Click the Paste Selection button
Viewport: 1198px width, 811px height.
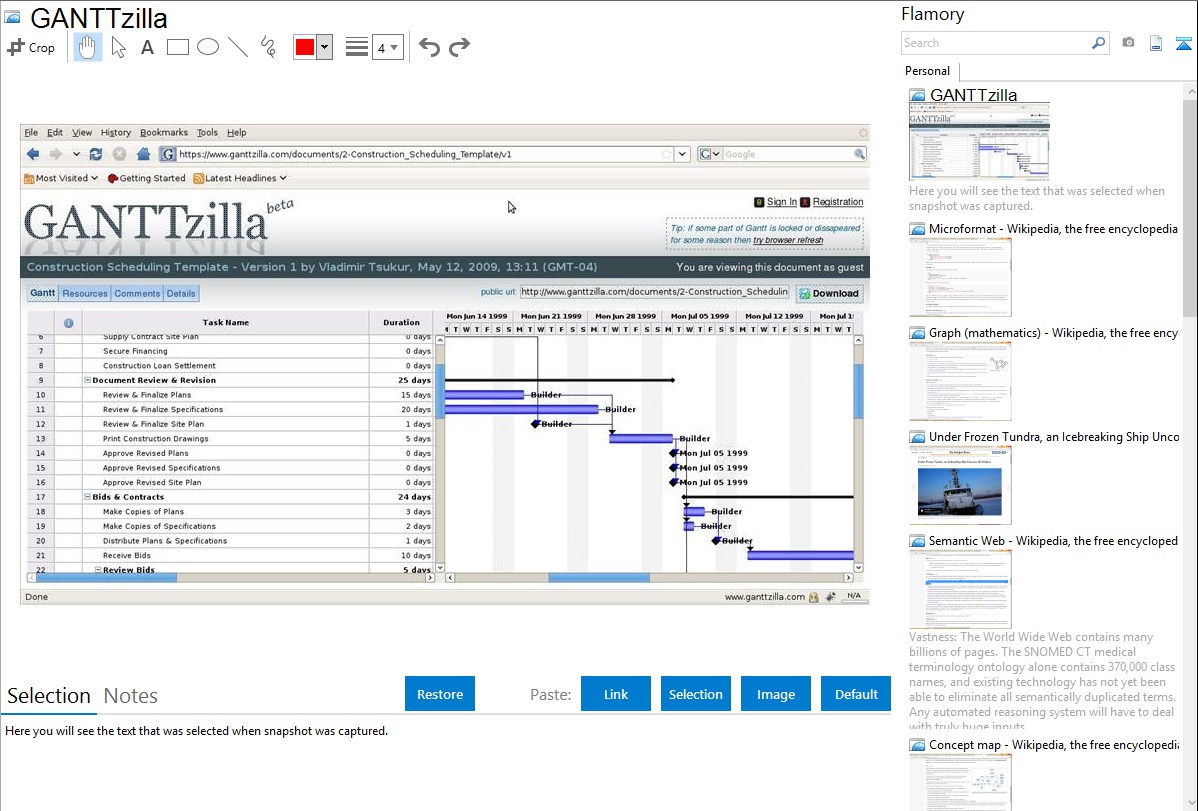pyautogui.click(x=695, y=694)
